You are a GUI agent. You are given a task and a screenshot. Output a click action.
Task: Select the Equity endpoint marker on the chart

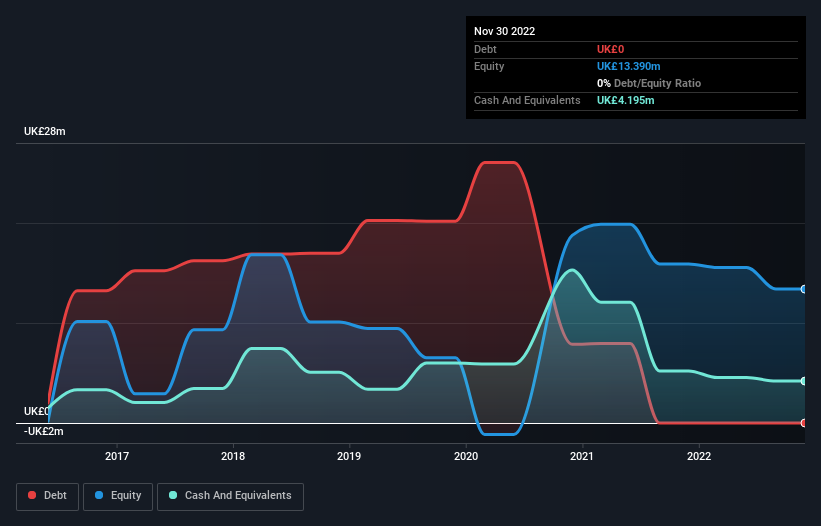pyautogui.click(x=804, y=289)
